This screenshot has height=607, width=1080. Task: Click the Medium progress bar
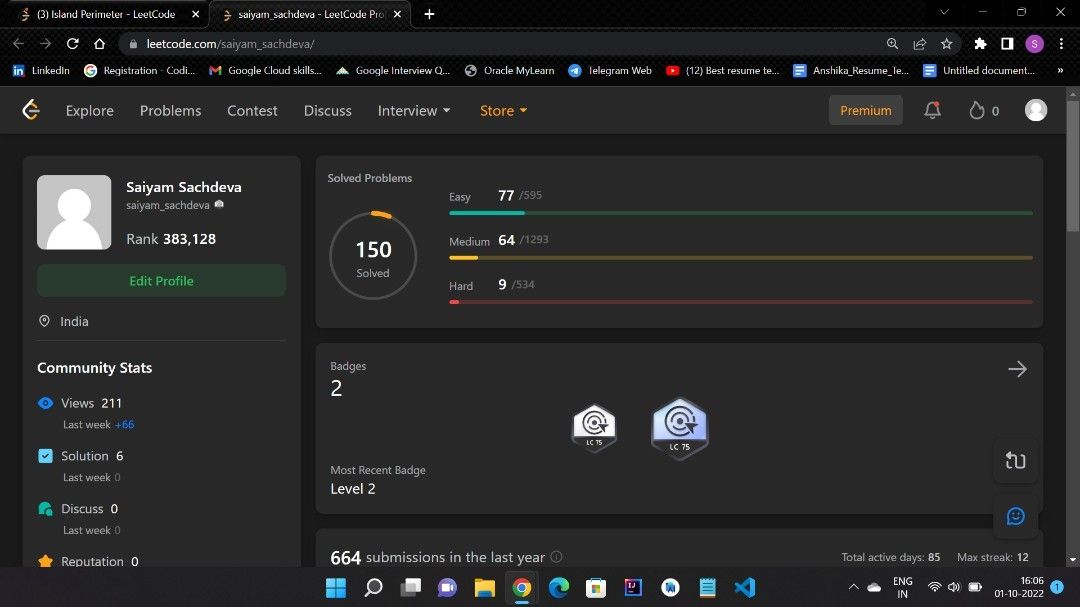740,258
